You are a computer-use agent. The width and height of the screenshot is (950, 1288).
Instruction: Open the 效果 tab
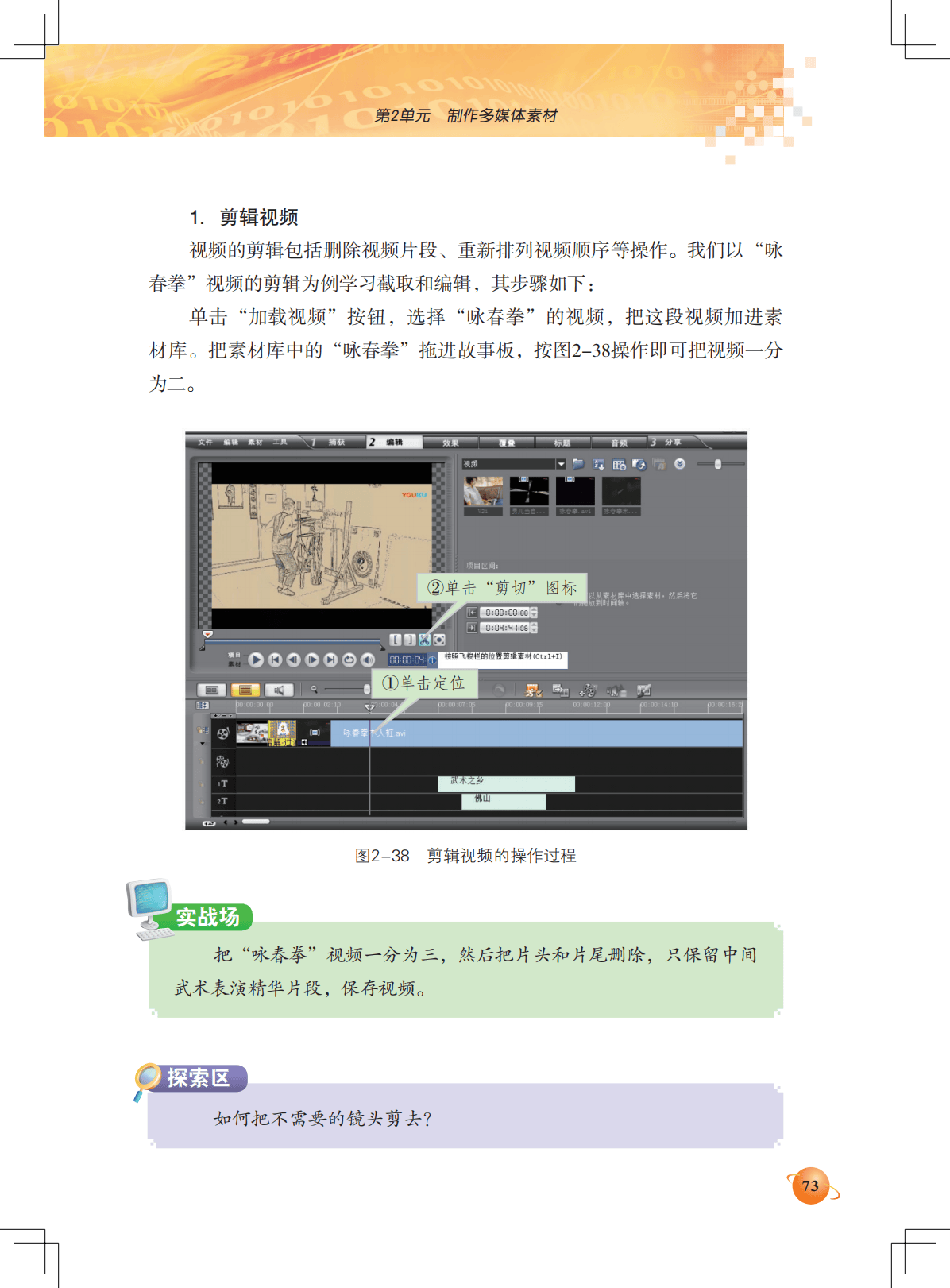pos(450,443)
